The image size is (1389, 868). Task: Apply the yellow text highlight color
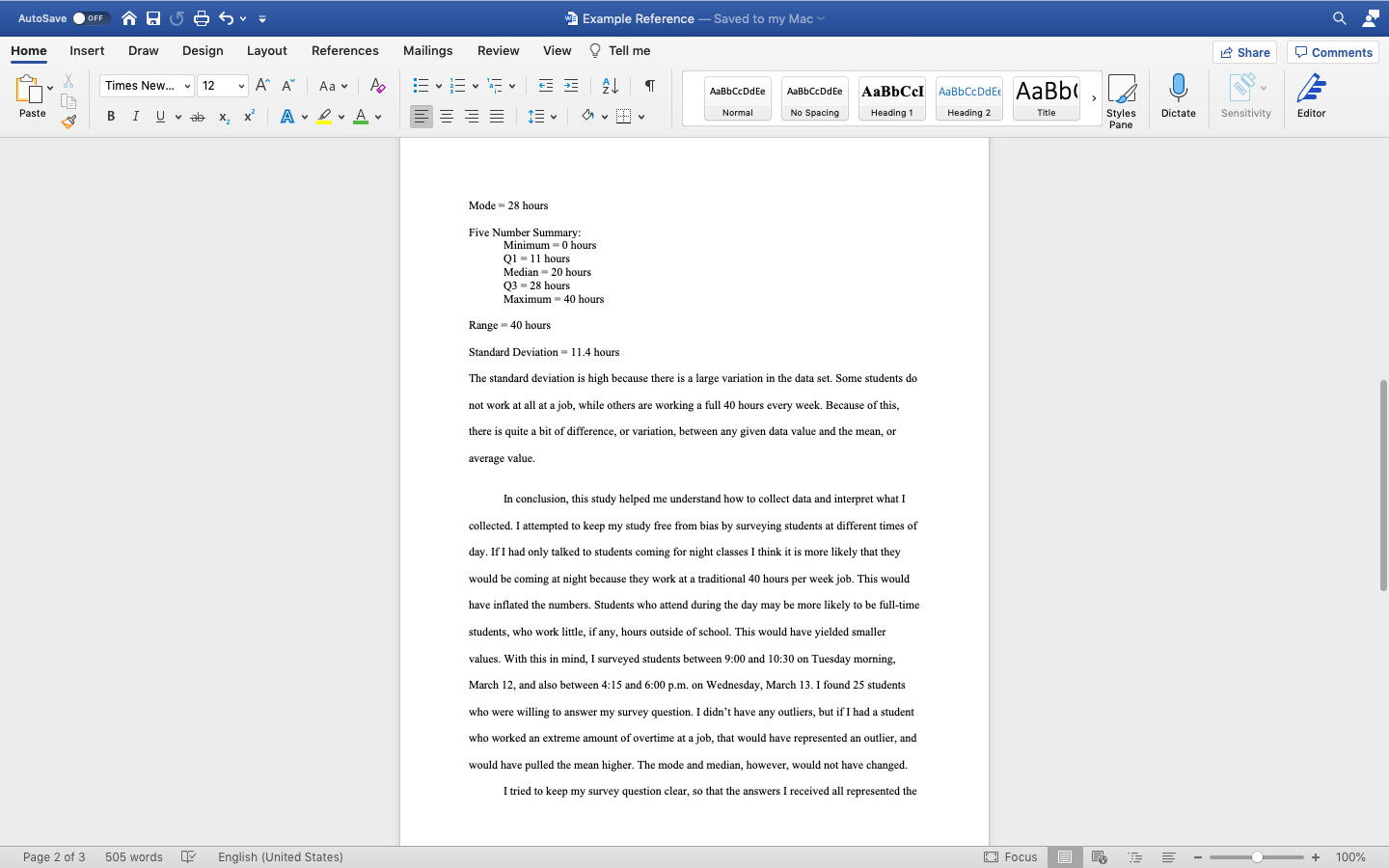pyautogui.click(x=324, y=117)
